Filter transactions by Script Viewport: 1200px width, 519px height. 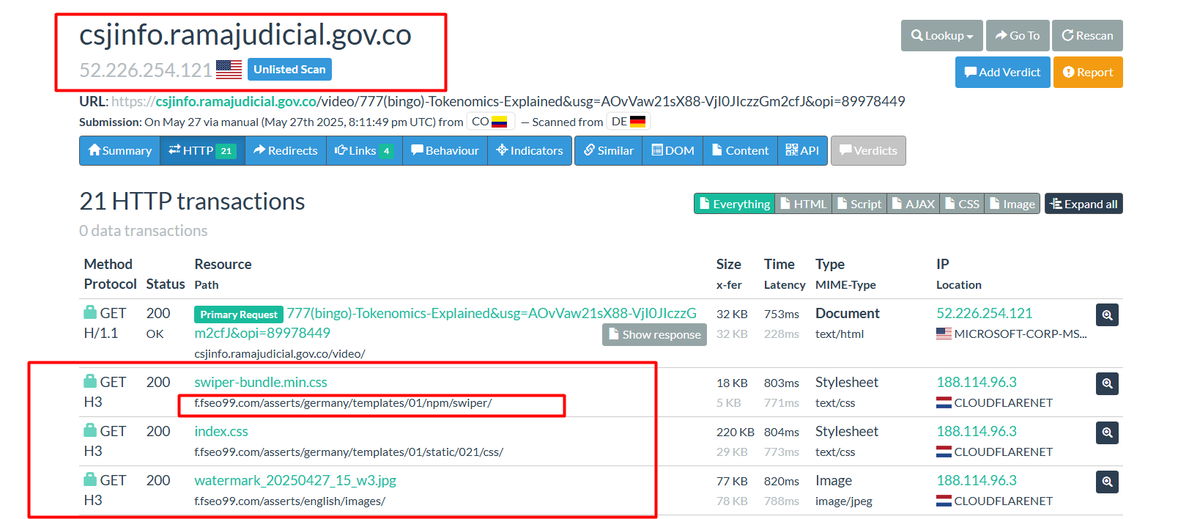(859, 203)
